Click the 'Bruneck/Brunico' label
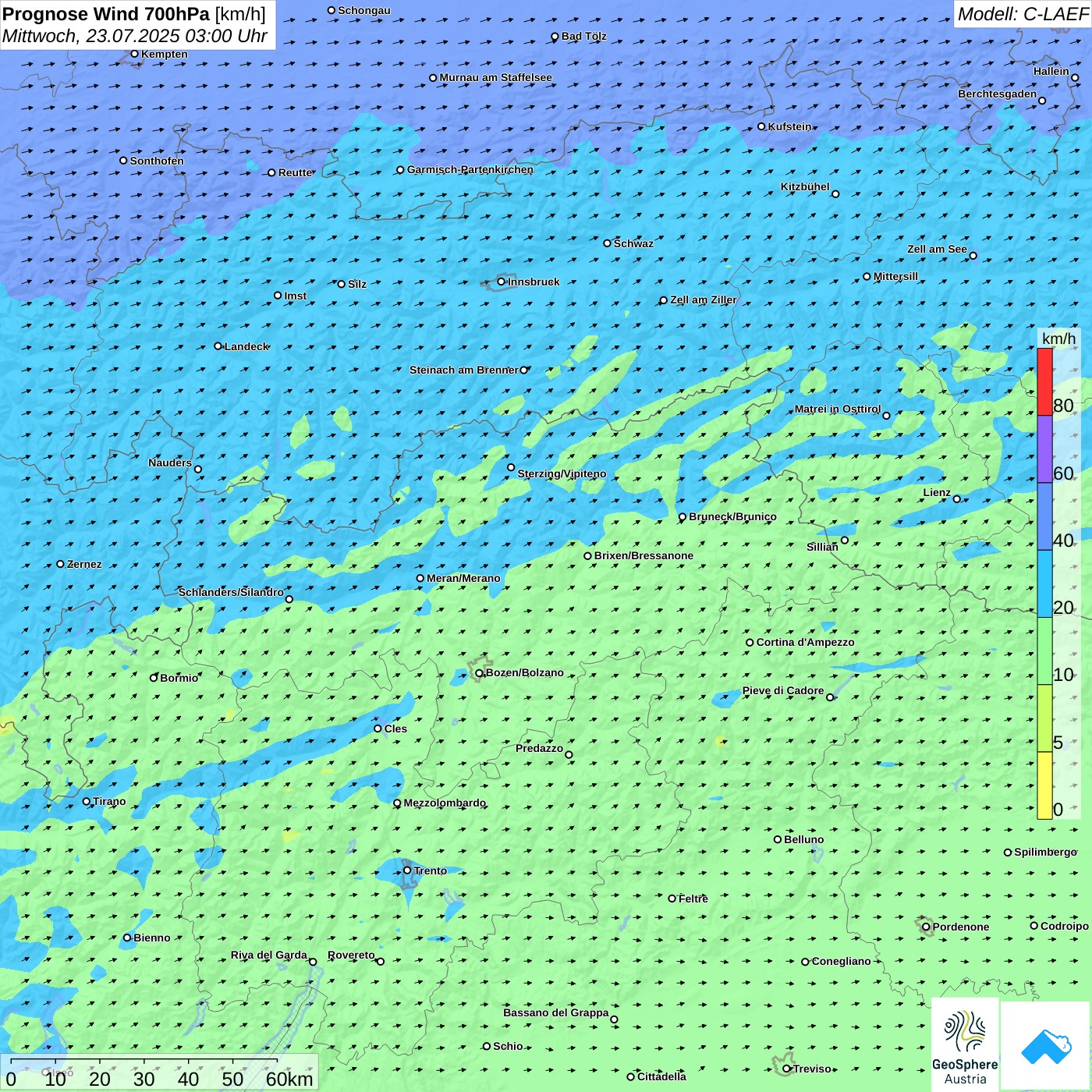This screenshot has height=1092, width=1092. click(x=733, y=516)
